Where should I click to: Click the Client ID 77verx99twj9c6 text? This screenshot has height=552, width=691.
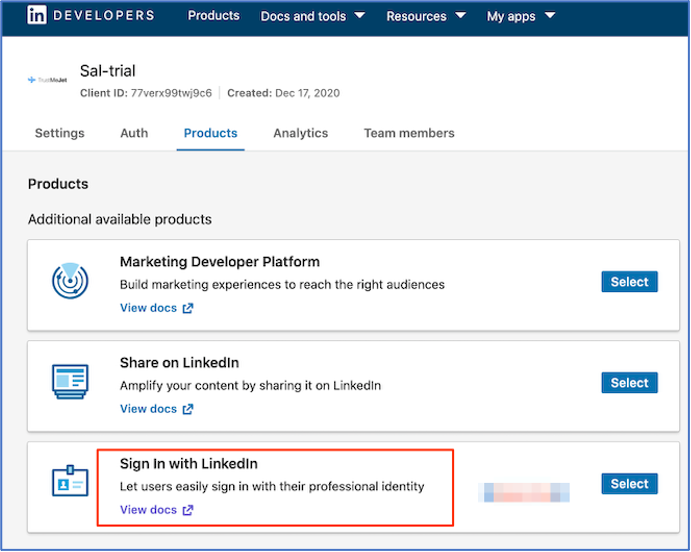point(146,93)
